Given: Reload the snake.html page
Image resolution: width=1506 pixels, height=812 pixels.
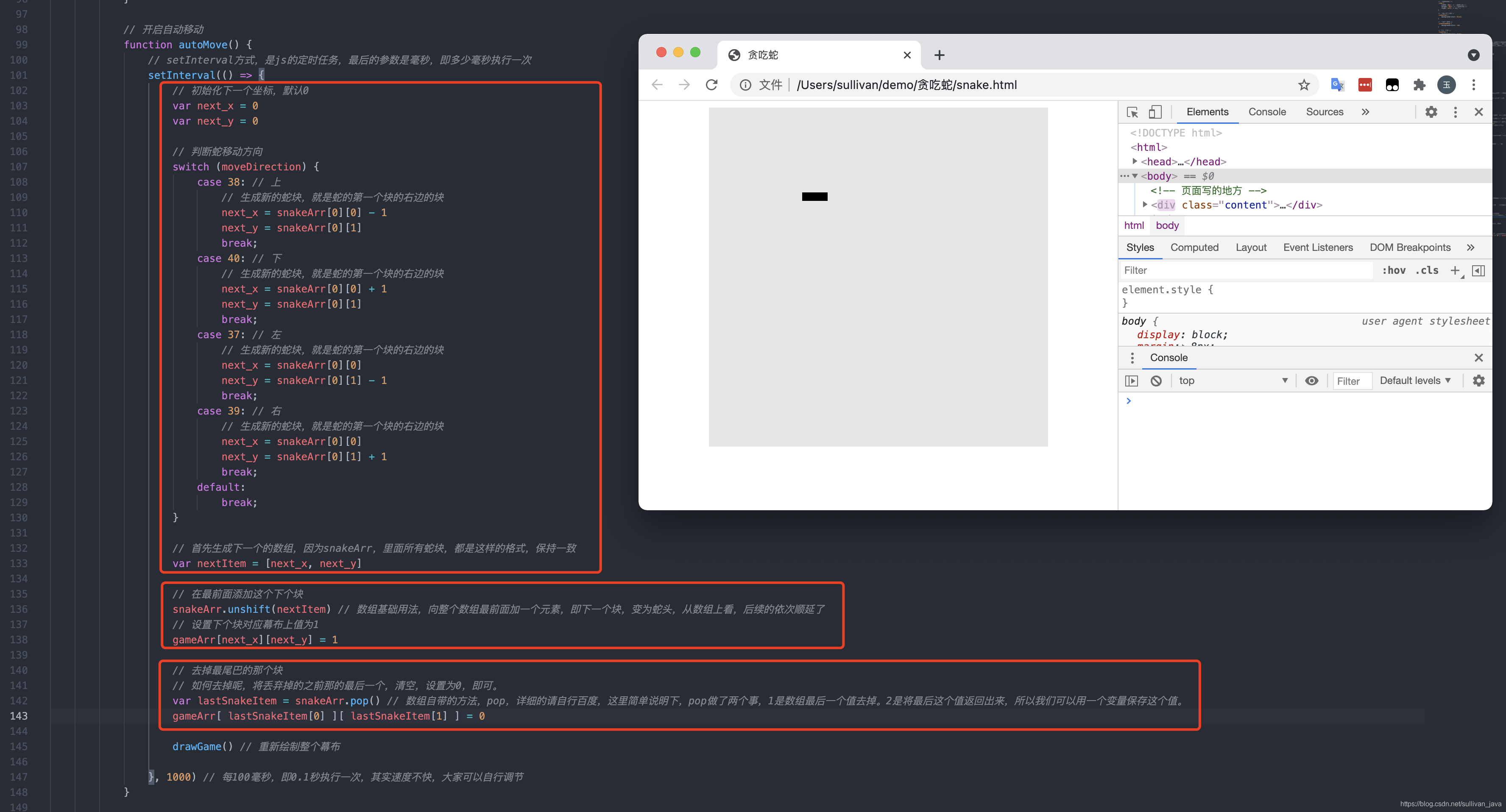Looking at the screenshot, I should tap(711, 85).
